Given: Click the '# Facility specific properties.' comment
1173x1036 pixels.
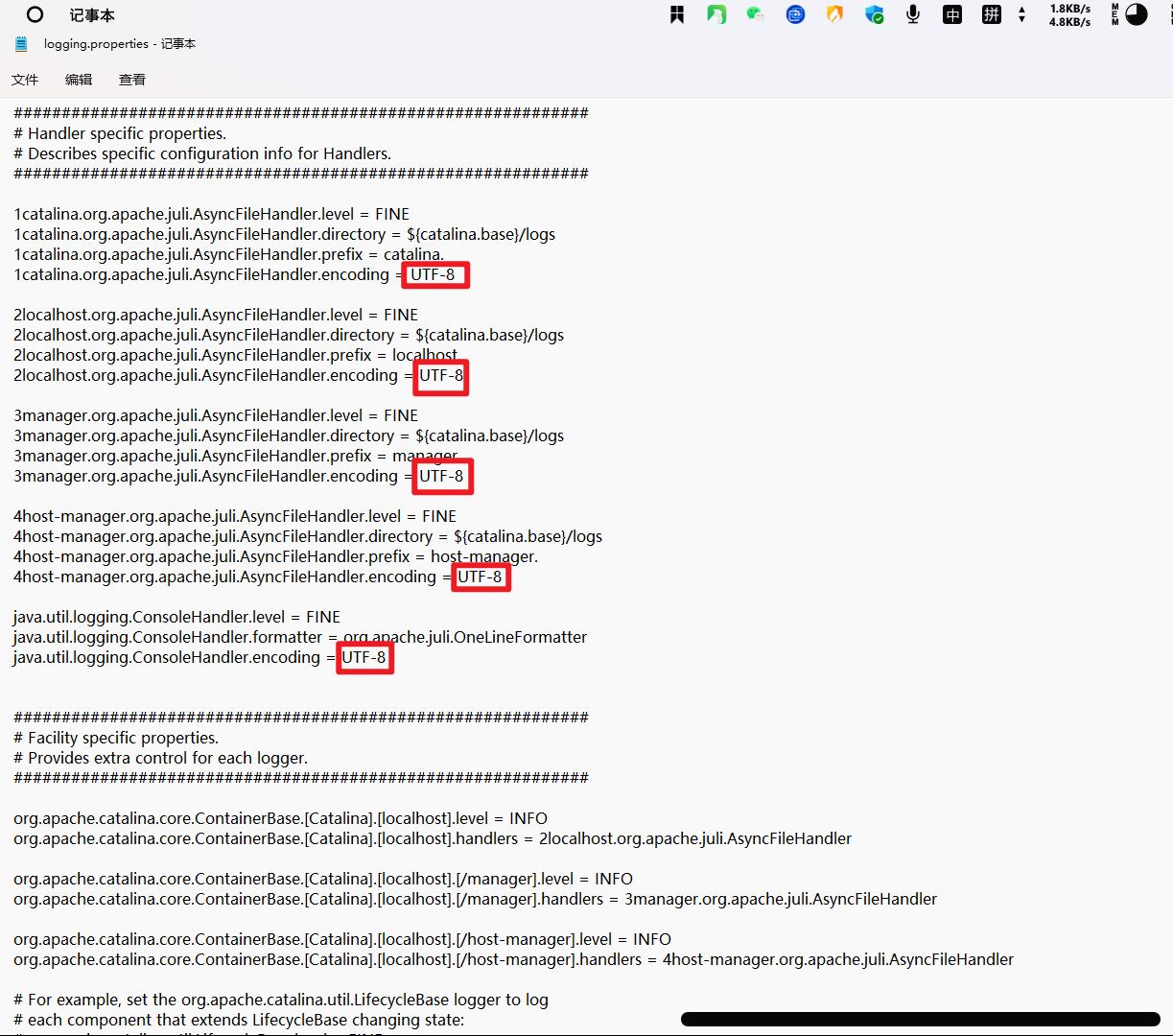Looking at the screenshot, I should tap(116, 738).
